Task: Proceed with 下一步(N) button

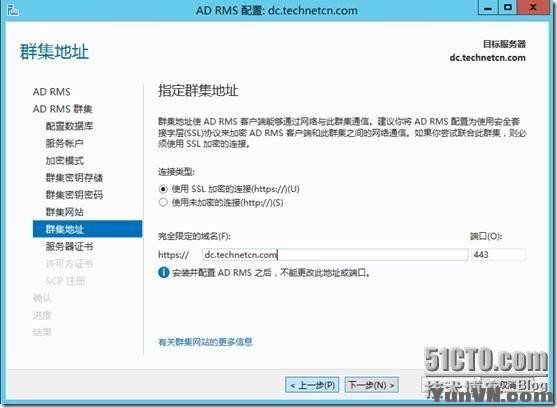Action: pos(372,385)
